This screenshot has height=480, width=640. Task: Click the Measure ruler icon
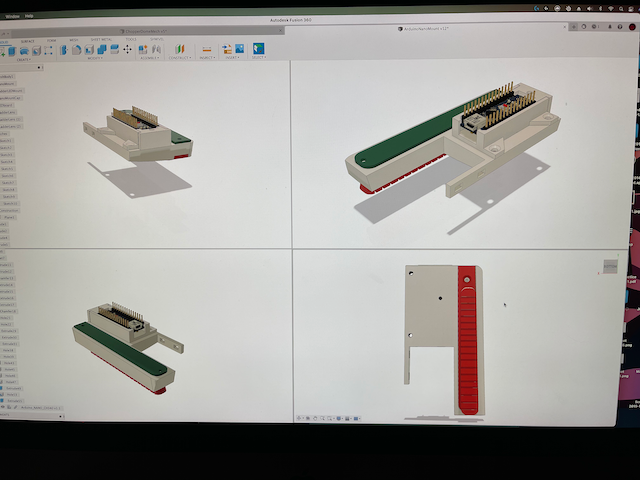(207, 49)
